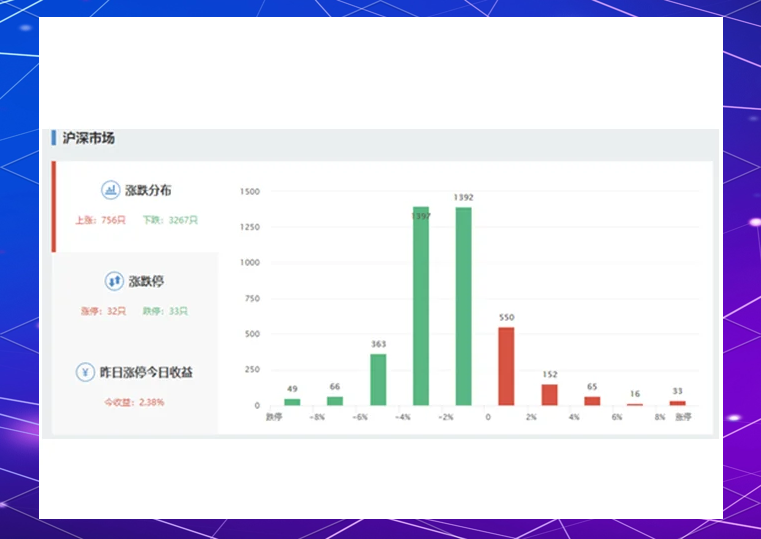Screen dimensions: 761x539
Task: Click the 上涨: 756只 count
Action: 100,220
